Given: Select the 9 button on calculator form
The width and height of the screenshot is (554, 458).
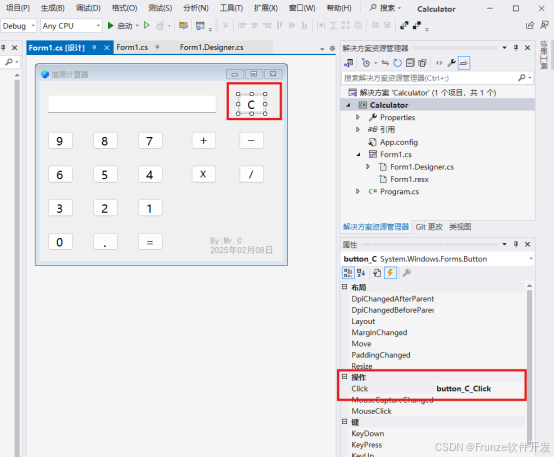Looking at the screenshot, I should pyautogui.click(x=60, y=141).
